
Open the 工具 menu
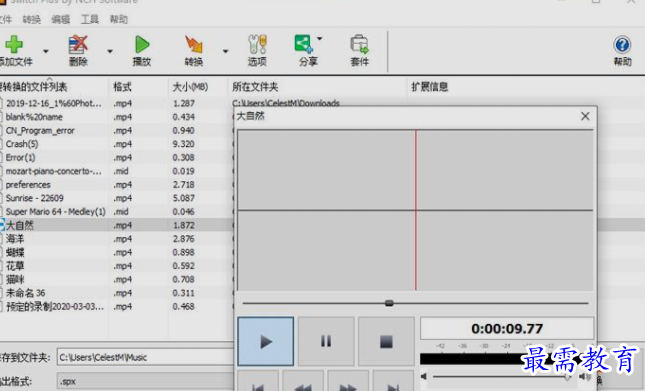tap(90, 19)
